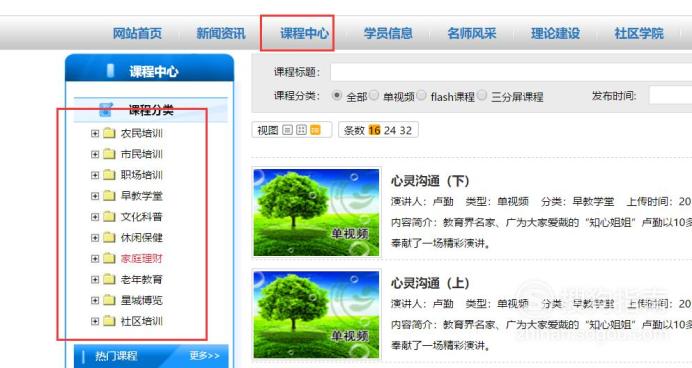
Task: Select the flash课程 radio button
Action: (x=421, y=95)
